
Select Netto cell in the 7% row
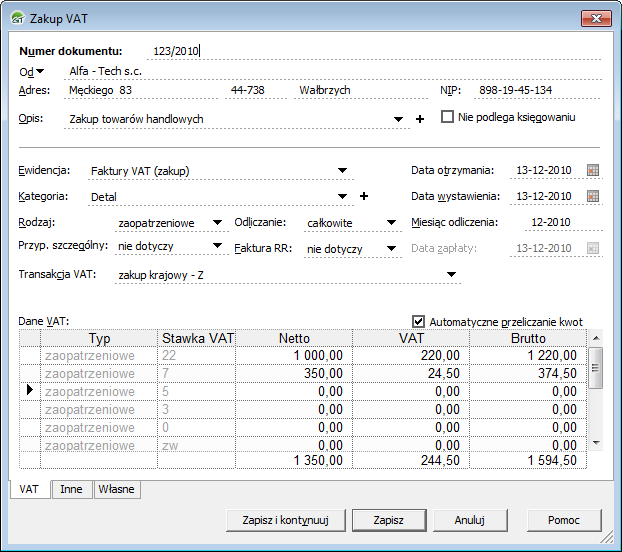point(288,373)
